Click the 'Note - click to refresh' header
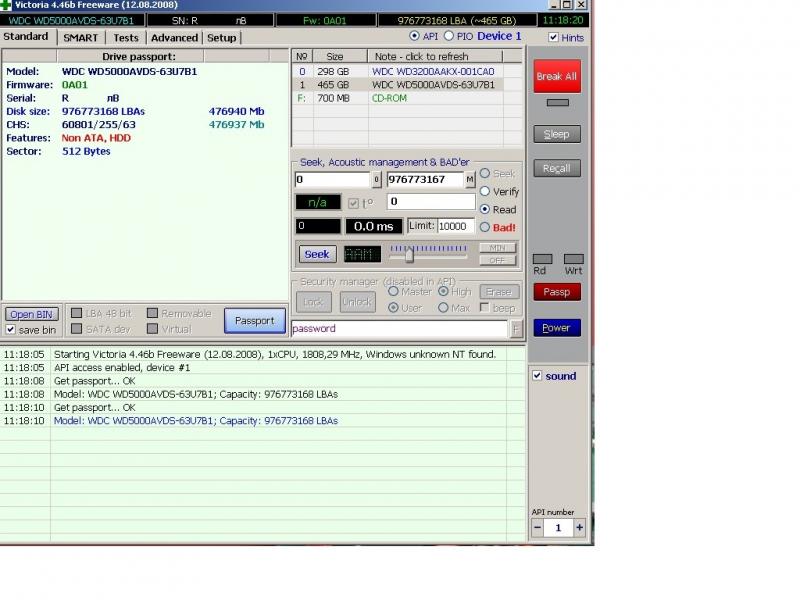800x600 pixels. pos(435,57)
